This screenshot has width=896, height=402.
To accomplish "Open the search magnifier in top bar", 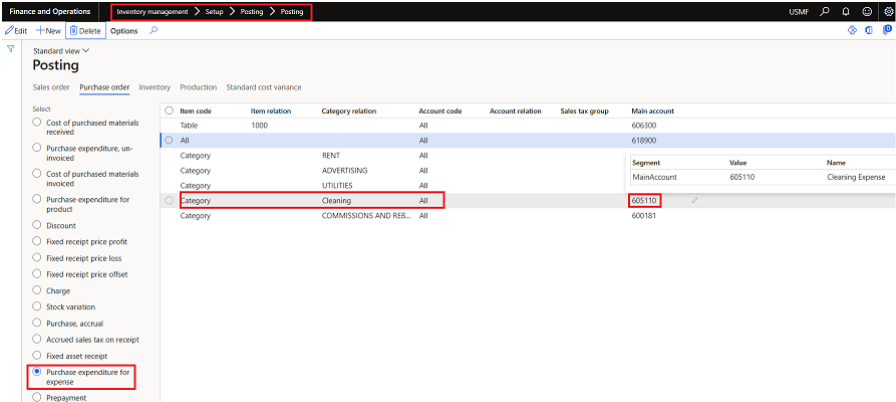I will pos(824,11).
